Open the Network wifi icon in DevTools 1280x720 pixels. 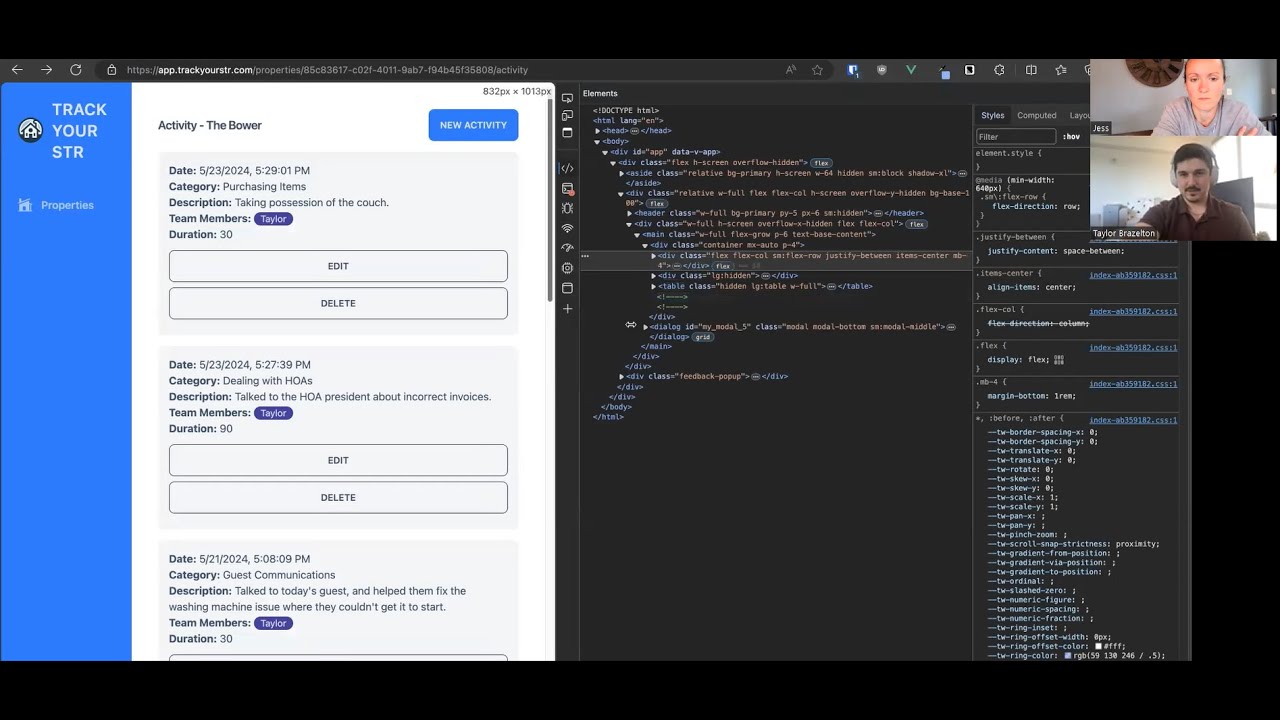(567, 228)
